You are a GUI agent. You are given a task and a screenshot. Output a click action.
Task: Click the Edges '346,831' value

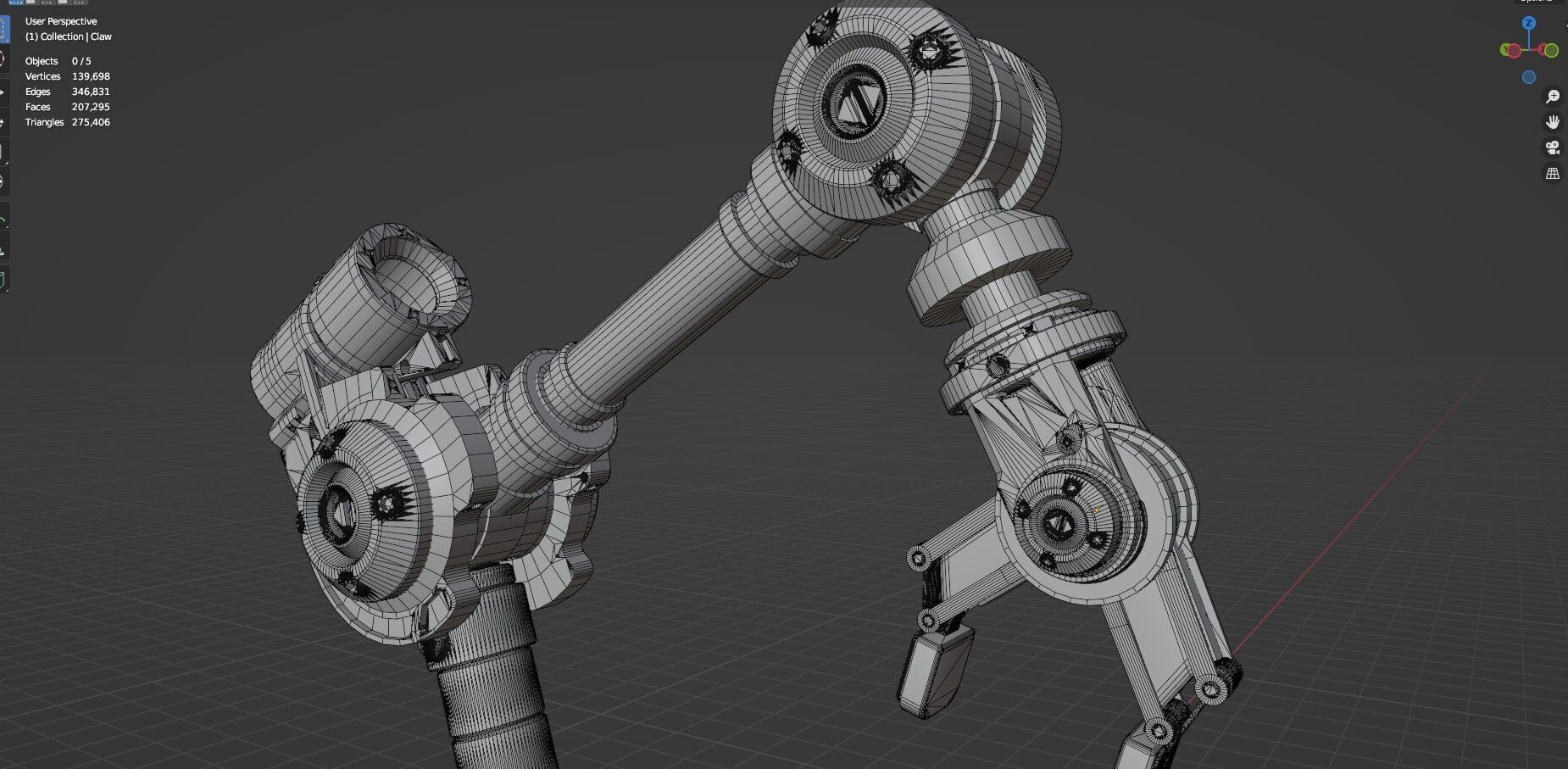(x=91, y=92)
